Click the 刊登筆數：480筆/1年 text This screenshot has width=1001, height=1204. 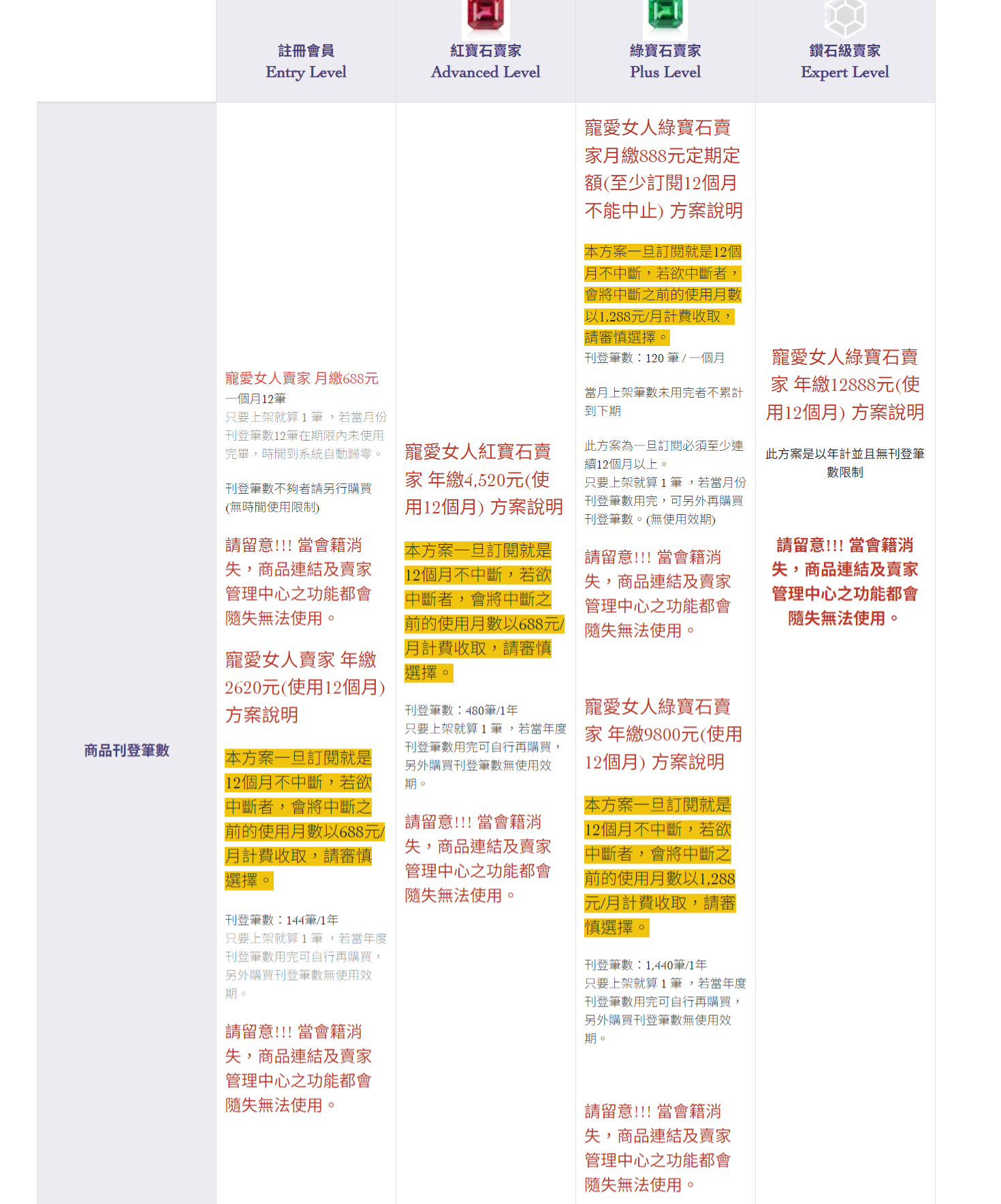[461, 710]
